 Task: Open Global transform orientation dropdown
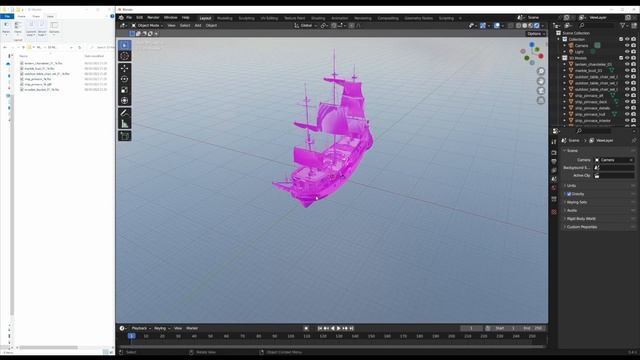[x=306, y=25]
